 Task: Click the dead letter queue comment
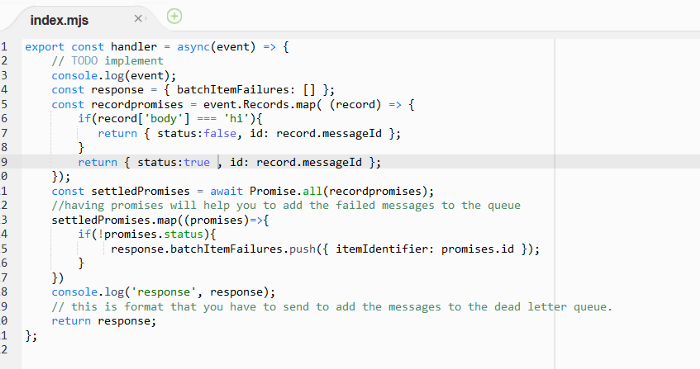tap(332, 307)
